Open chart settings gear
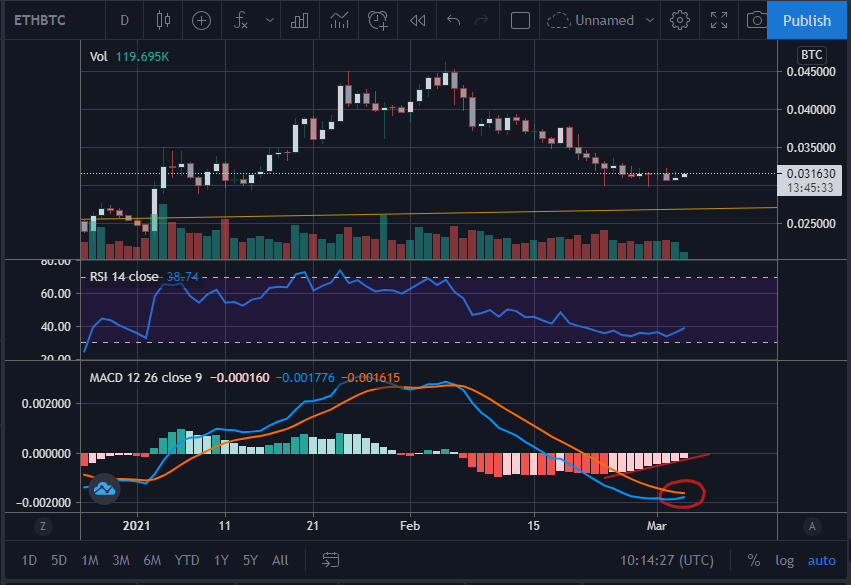 (679, 21)
